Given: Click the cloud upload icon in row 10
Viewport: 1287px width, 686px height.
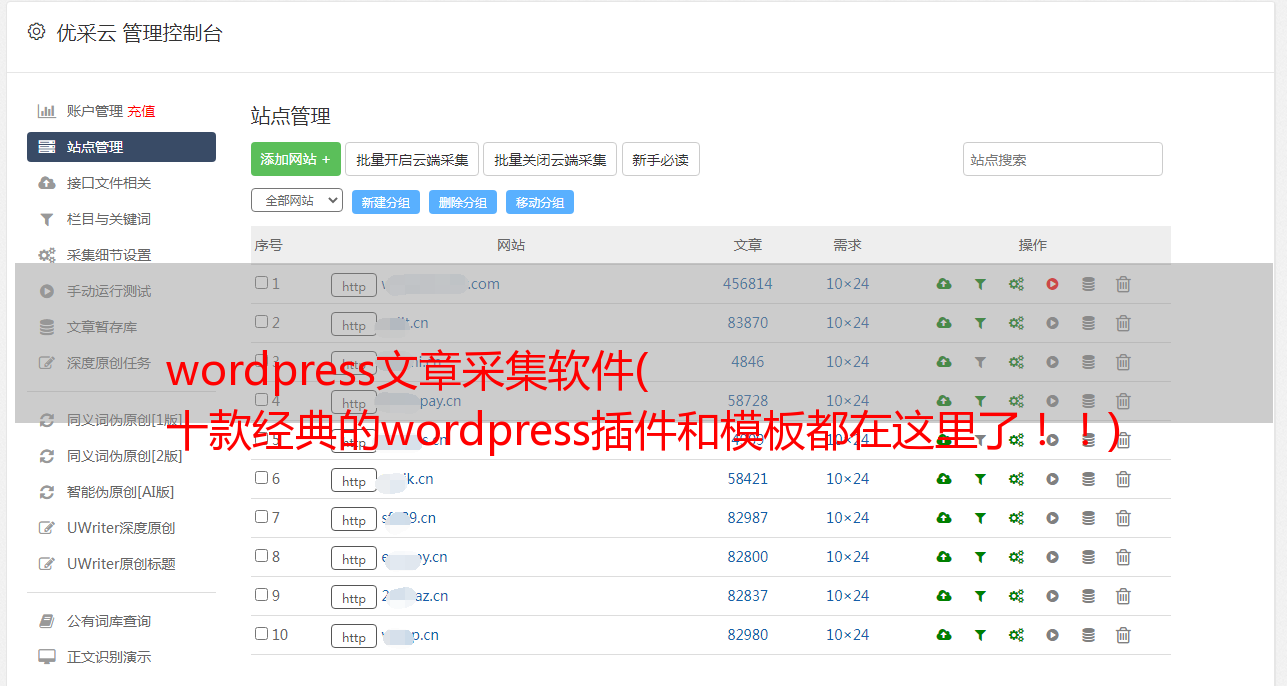Looking at the screenshot, I should (x=944, y=635).
